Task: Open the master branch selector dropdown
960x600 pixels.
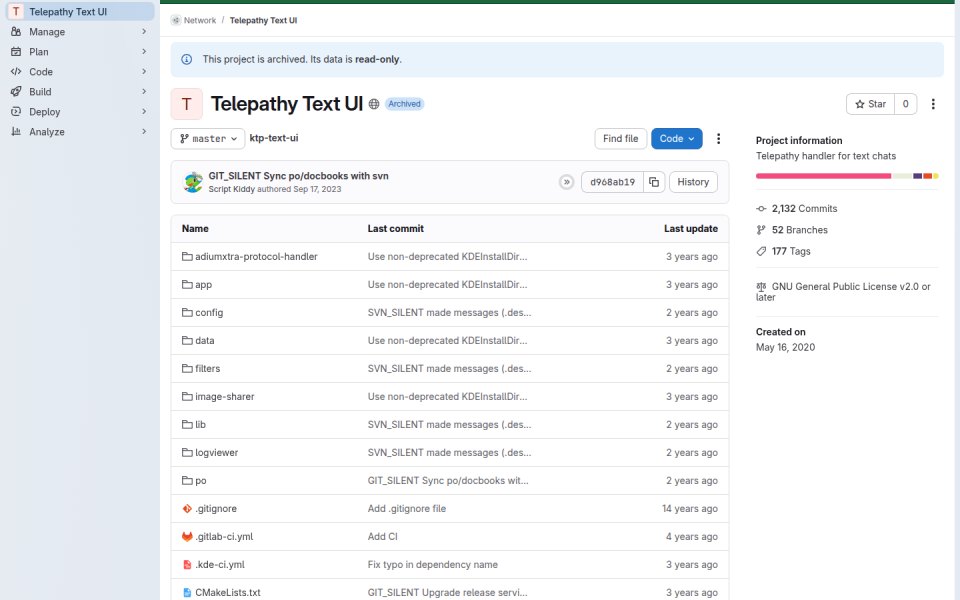Action: click(x=208, y=139)
